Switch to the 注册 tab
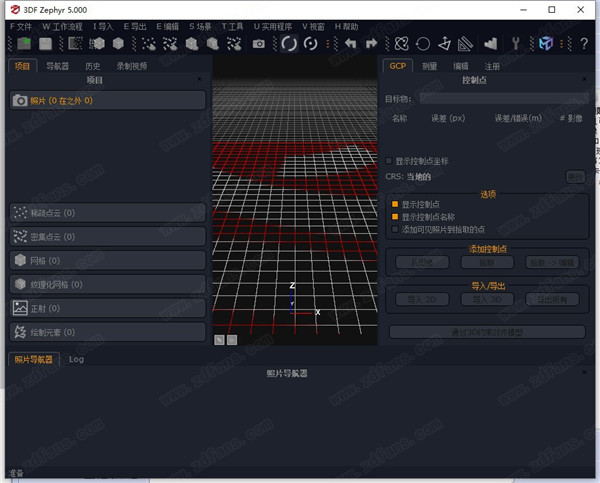The height and width of the screenshot is (483, 600). 492,66
